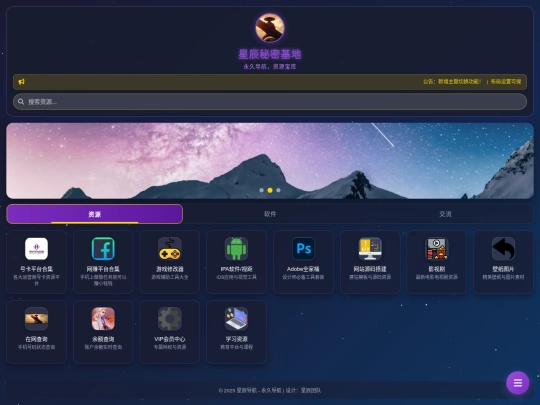Switch to the 软件 tab
The width and height of the screenshot is (540, 405).
click(x=270, y=214)
